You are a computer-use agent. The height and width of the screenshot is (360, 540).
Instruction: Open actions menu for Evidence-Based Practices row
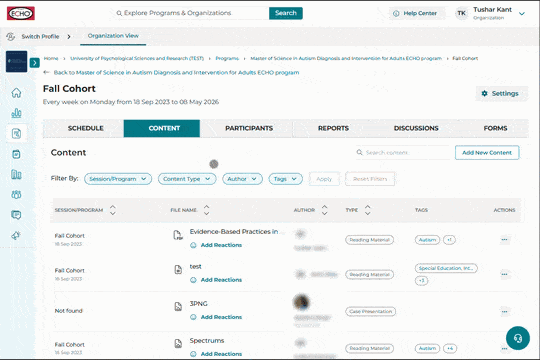click(504, 239)
